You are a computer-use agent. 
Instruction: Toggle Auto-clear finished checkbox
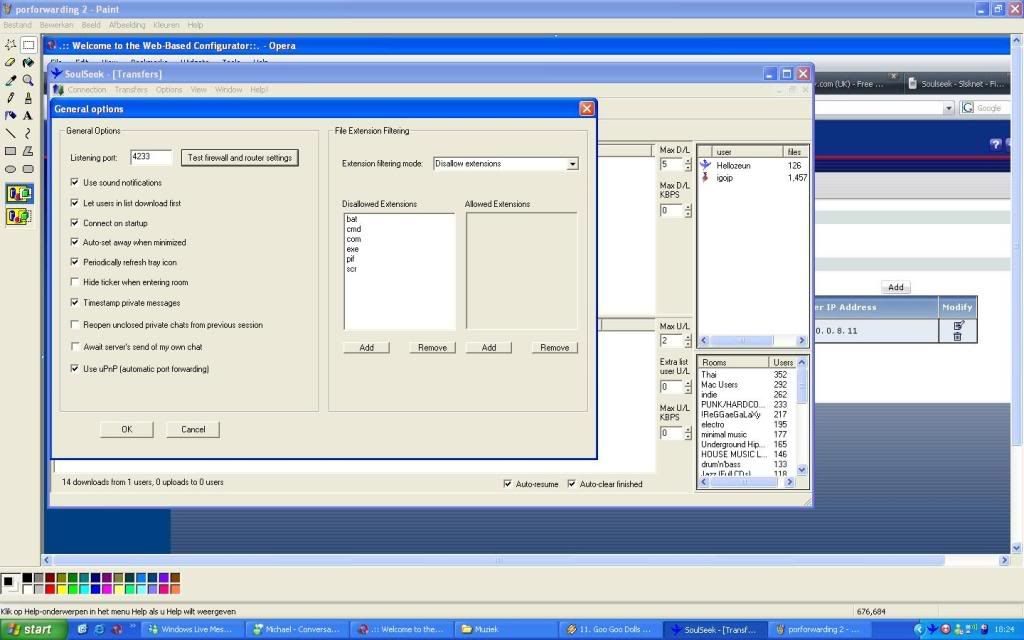point(571,484)
